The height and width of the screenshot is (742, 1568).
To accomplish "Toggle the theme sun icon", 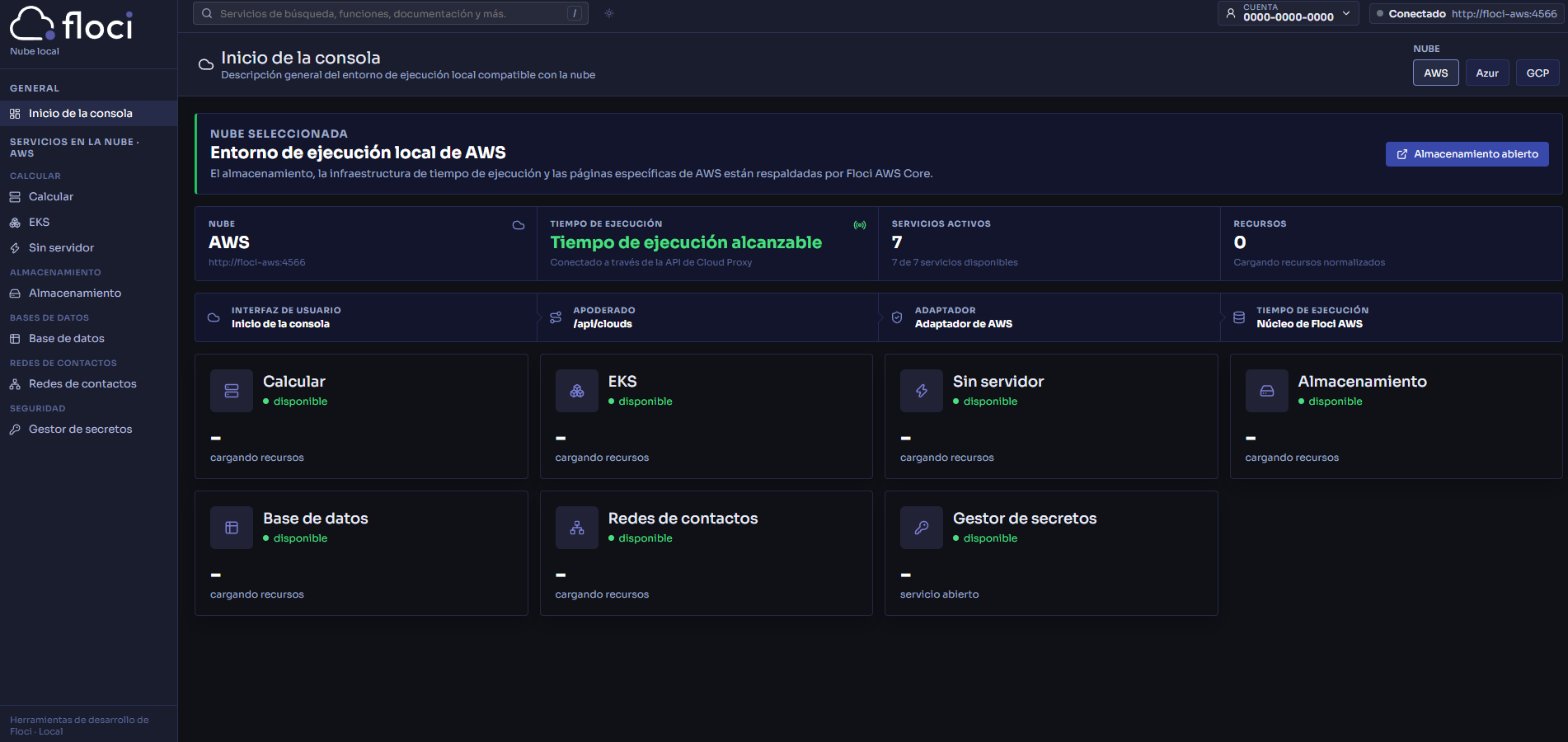I will tap(609, 13).
